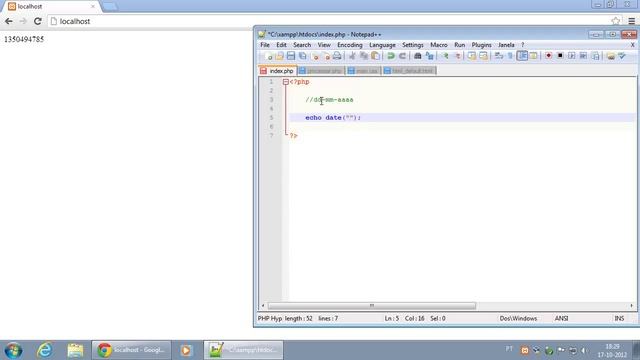
Task: Open the File menu in Notepad++
Action: pos(265,45)
